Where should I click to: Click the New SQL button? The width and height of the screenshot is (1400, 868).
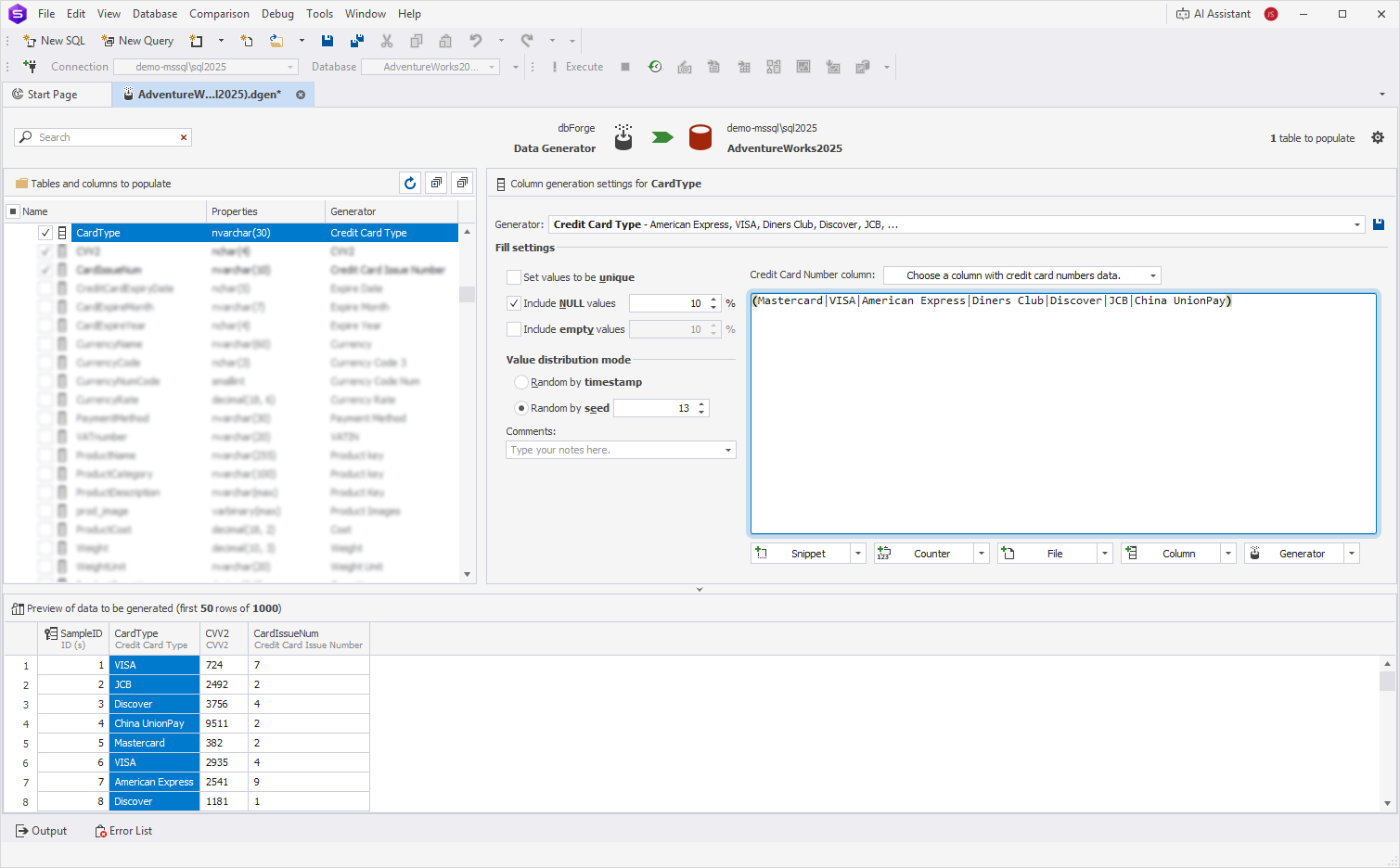(55, 41)
